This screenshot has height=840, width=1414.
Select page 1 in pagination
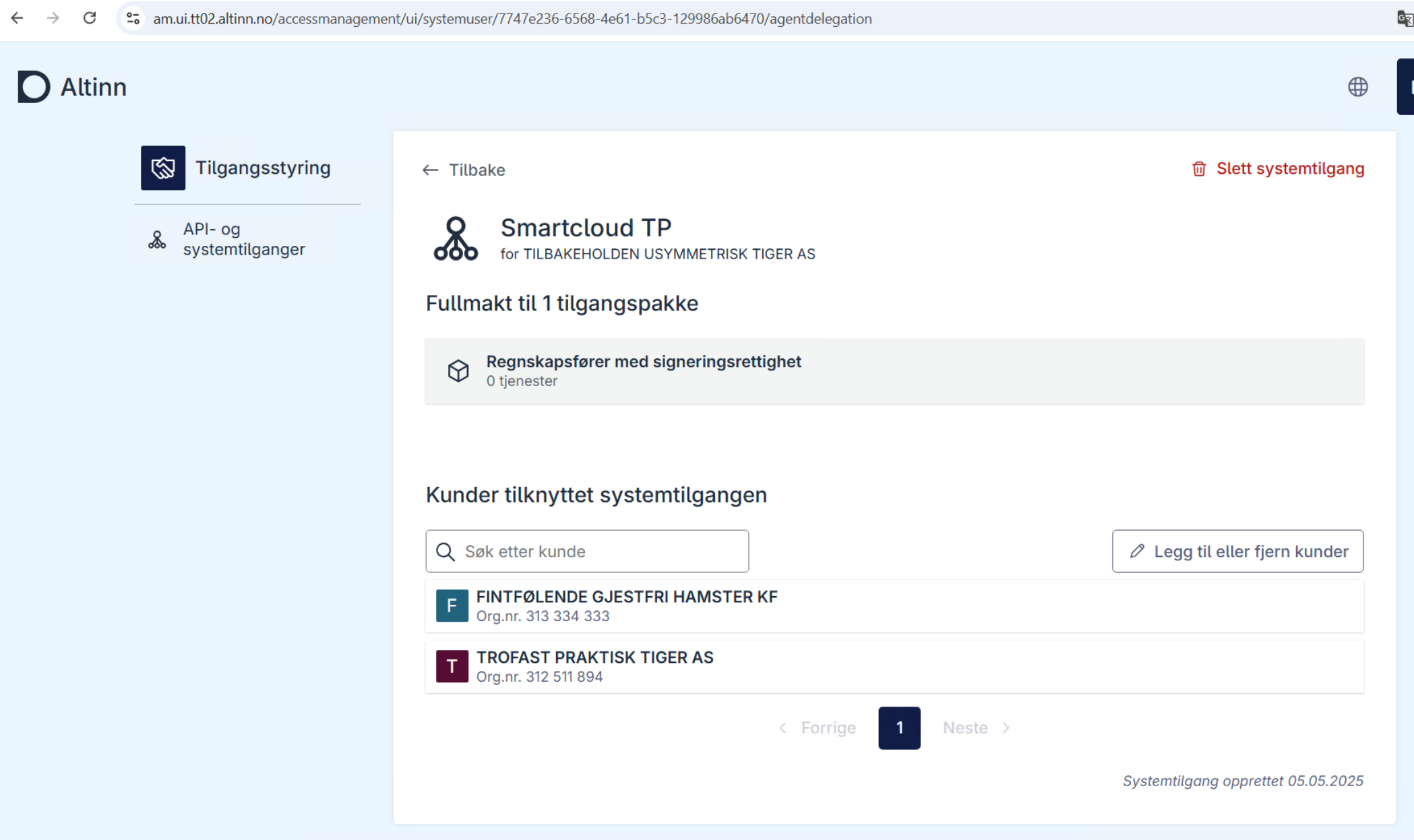(x=899, y=728)
